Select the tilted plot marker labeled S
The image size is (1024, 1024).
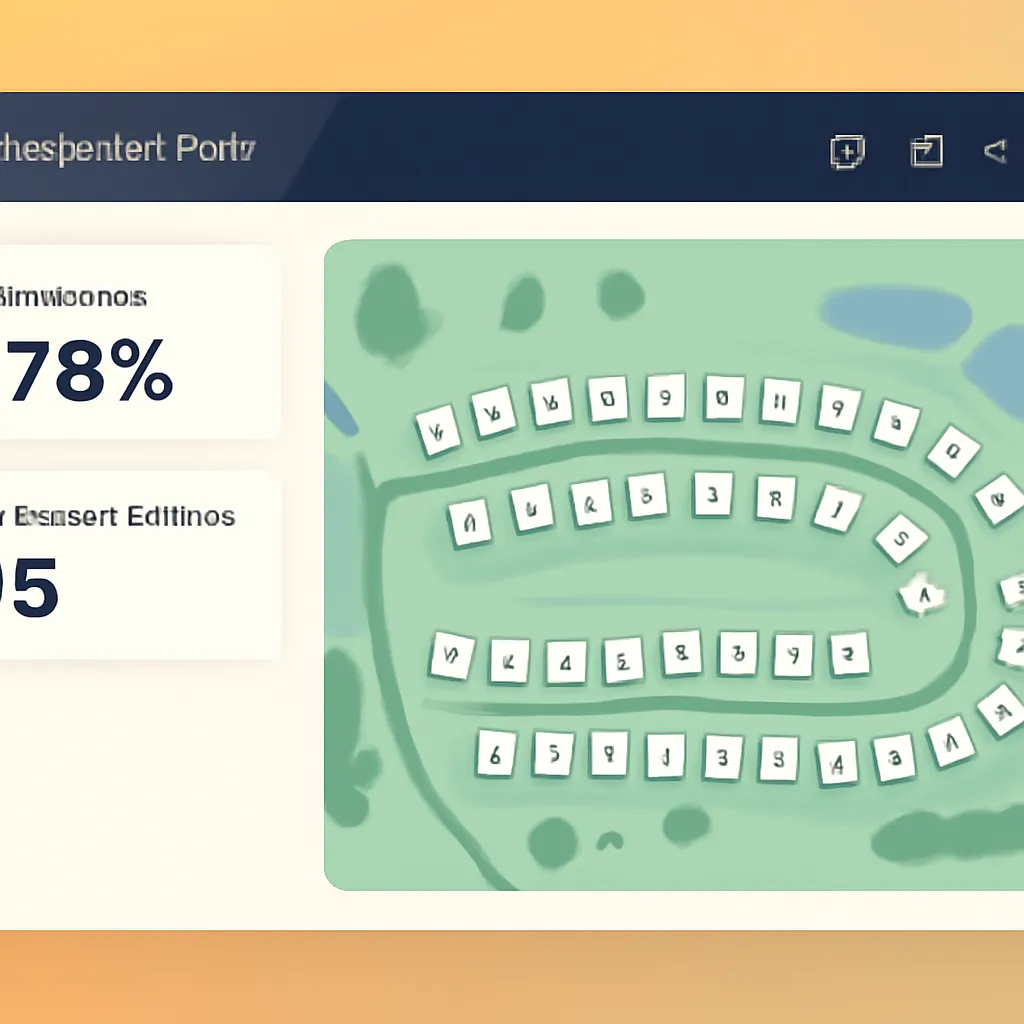(x=901, y=538)
